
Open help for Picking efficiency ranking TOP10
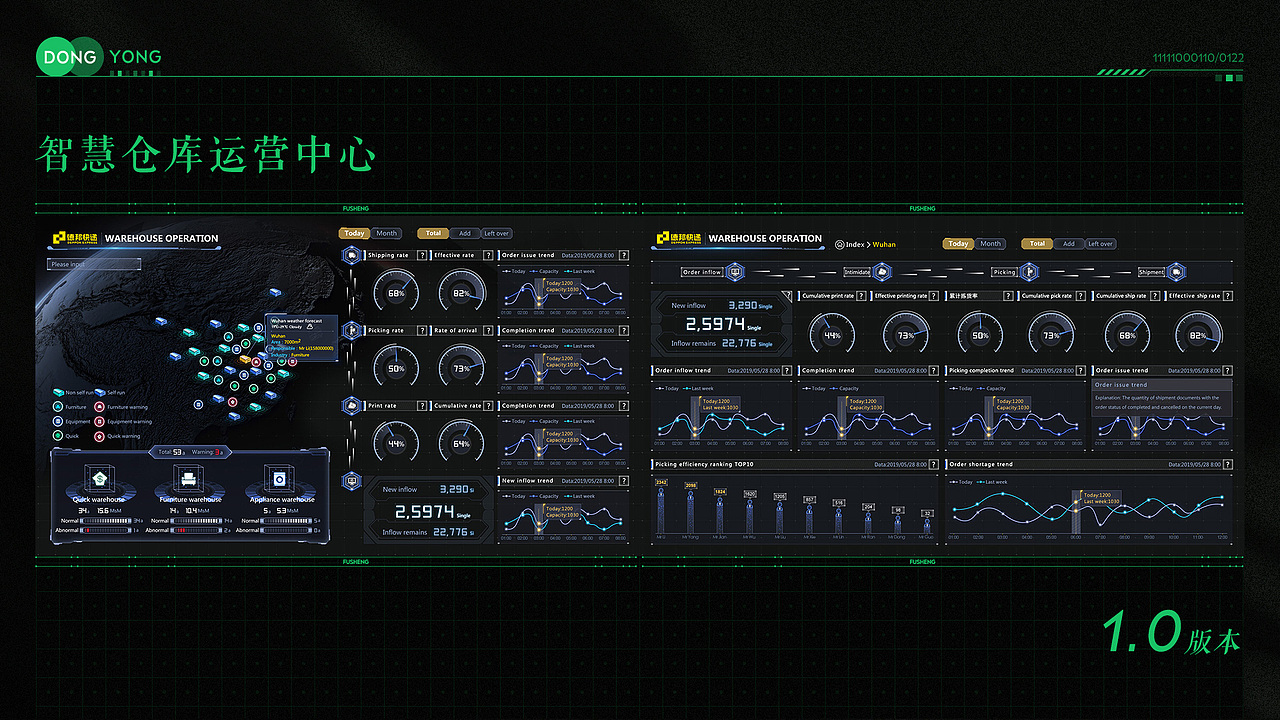click(x=935, y=464)
